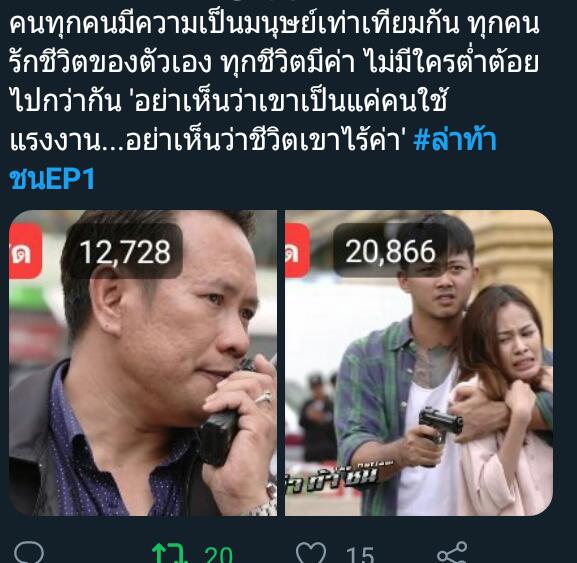Tap the text line แรงงาน...อย่าเห็นว่าชีวิตเขาไร้ค่า'
Screen dimensions: 577x563
point(206,140)
